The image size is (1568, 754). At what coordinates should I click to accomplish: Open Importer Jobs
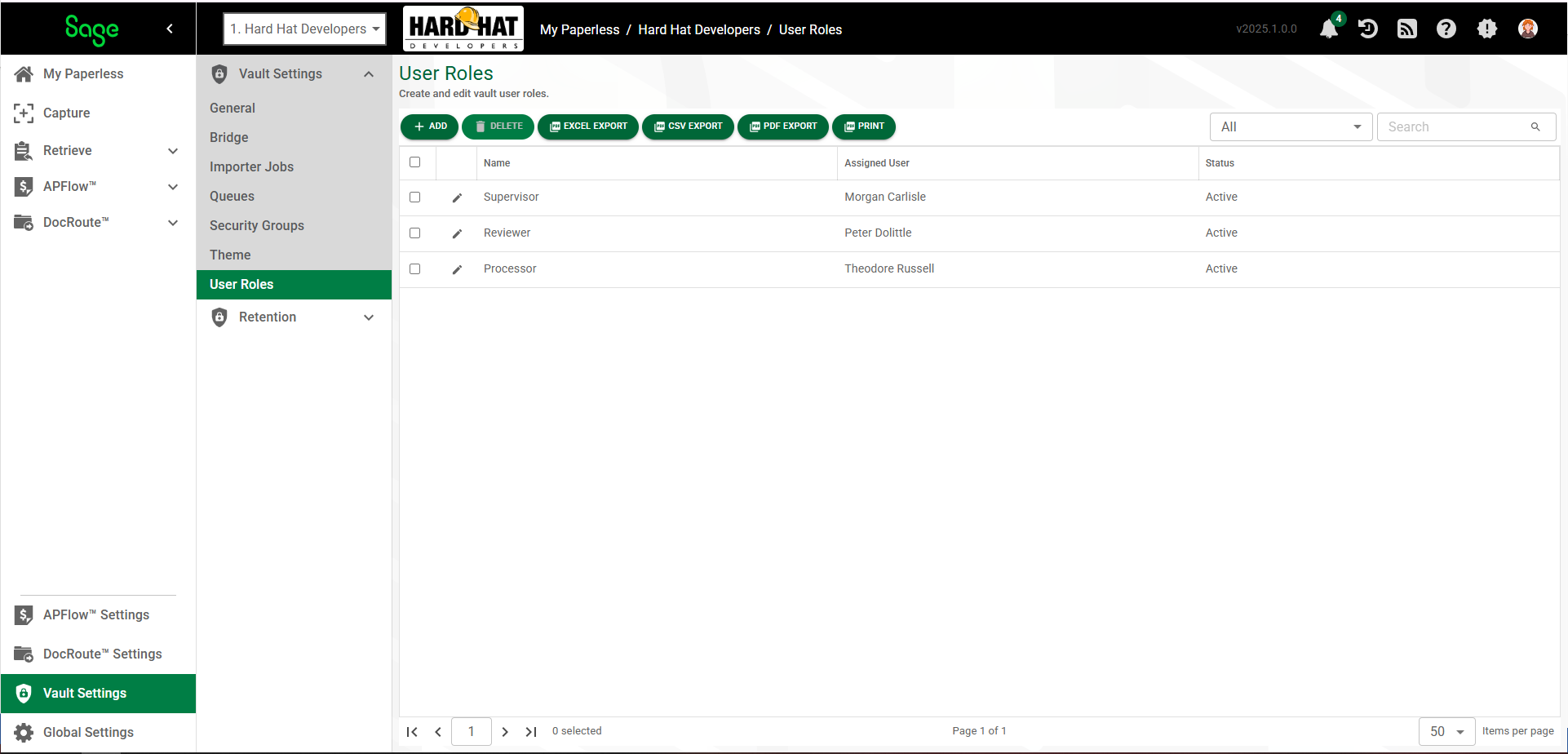tap(294, 166)
